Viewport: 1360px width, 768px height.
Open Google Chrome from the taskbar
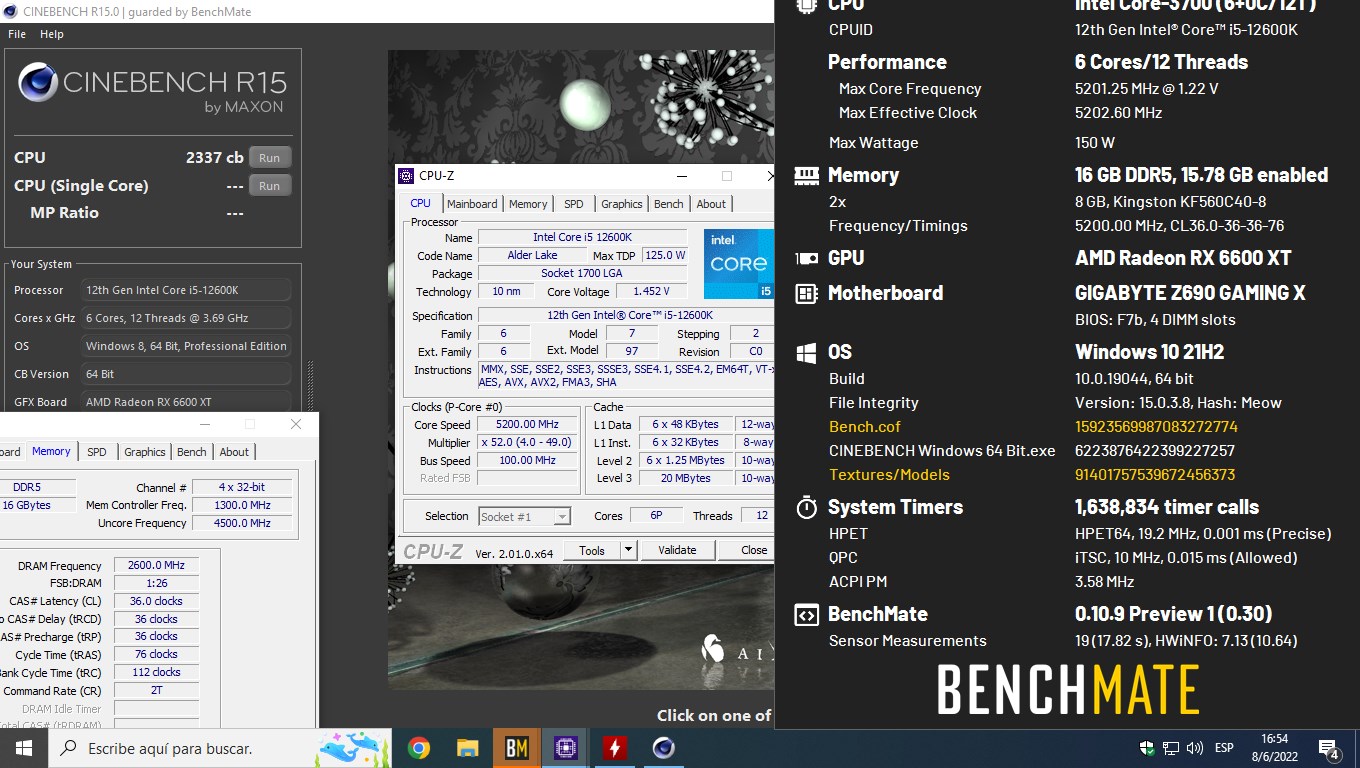coord(419,748)
